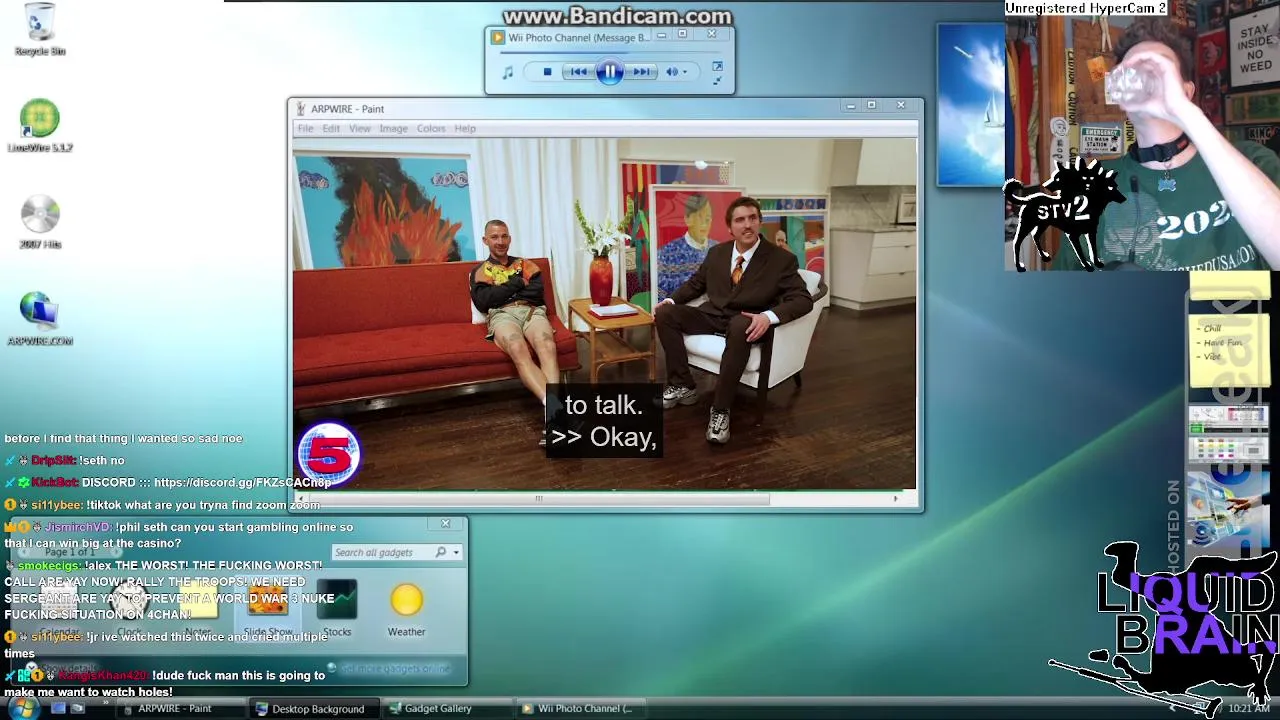Select the Notes gadget in gallery

point(198,609)
